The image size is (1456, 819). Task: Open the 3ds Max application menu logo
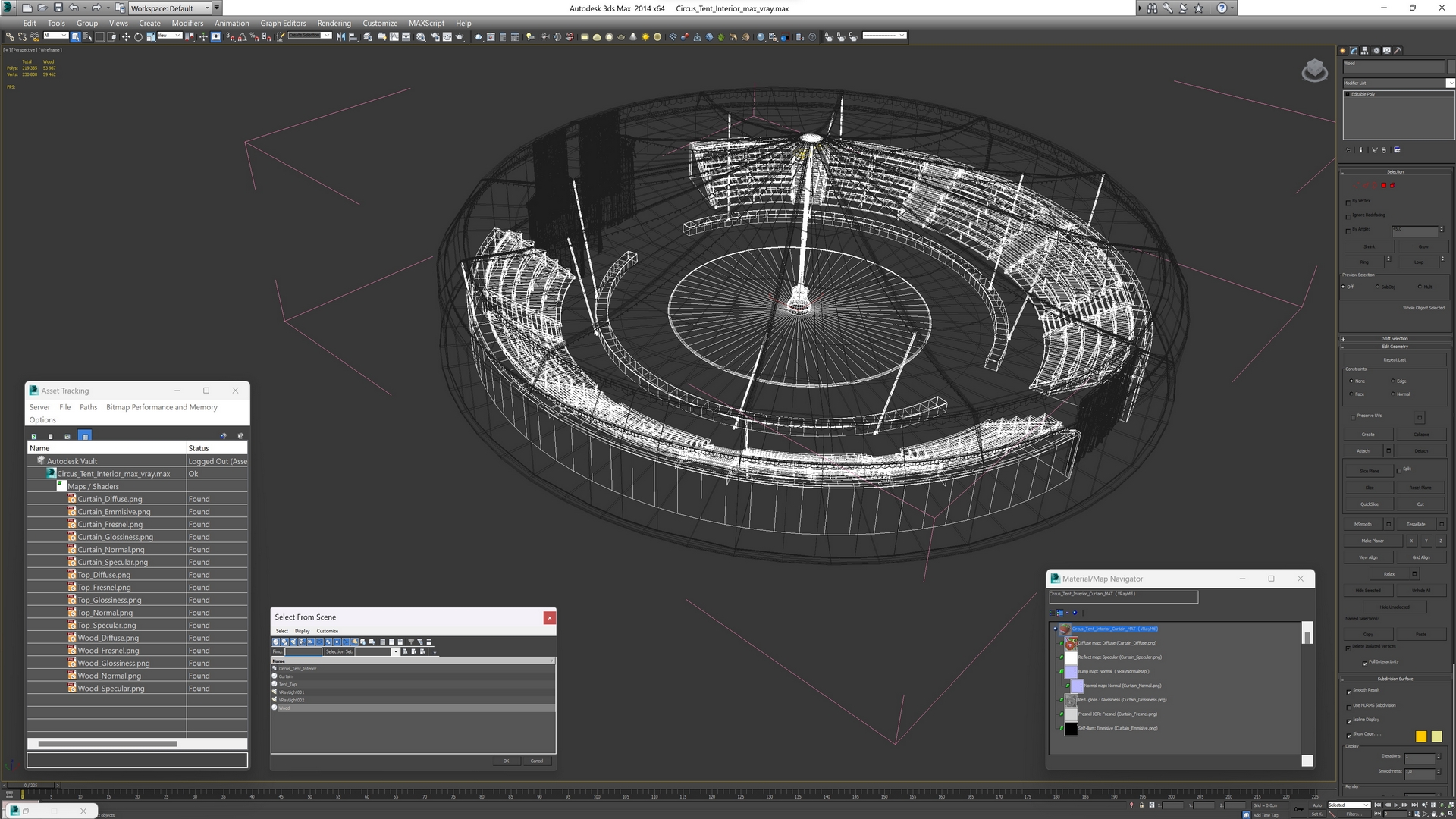click(9, 8)
